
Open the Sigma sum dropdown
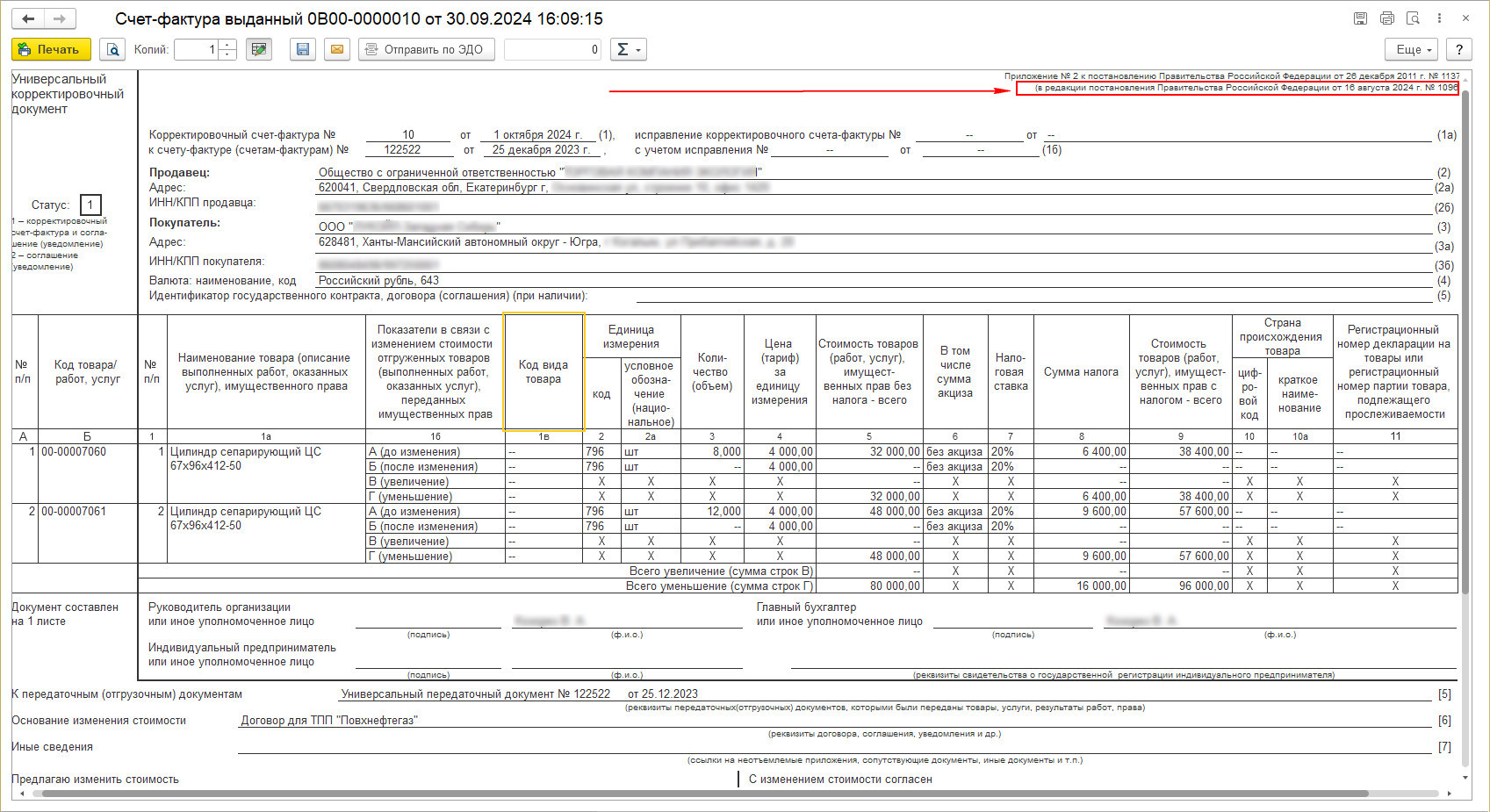pos(627,50)
